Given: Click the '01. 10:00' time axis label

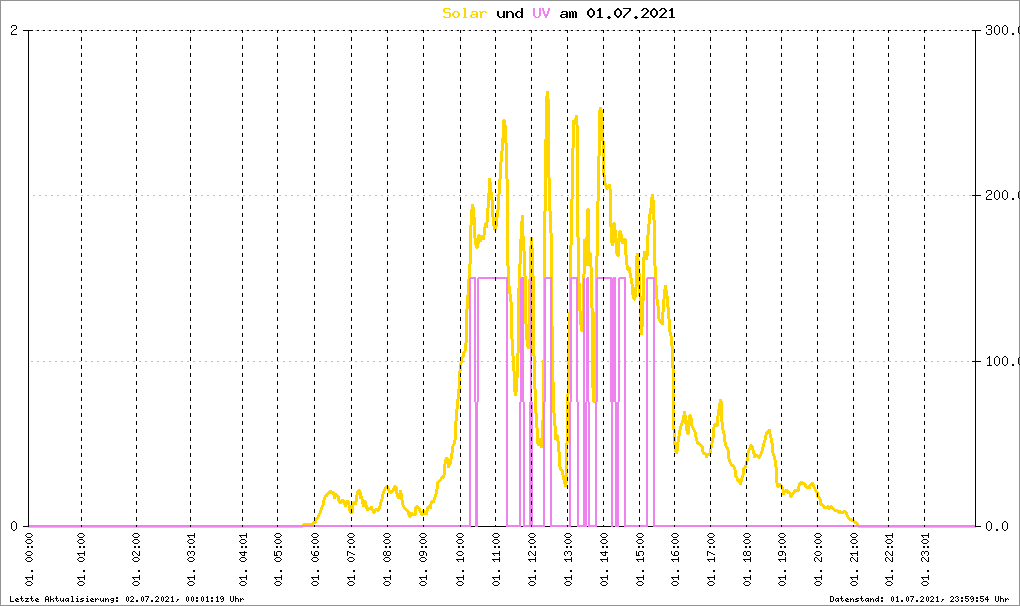Looking at the screenshot, I should click(460, 560).
